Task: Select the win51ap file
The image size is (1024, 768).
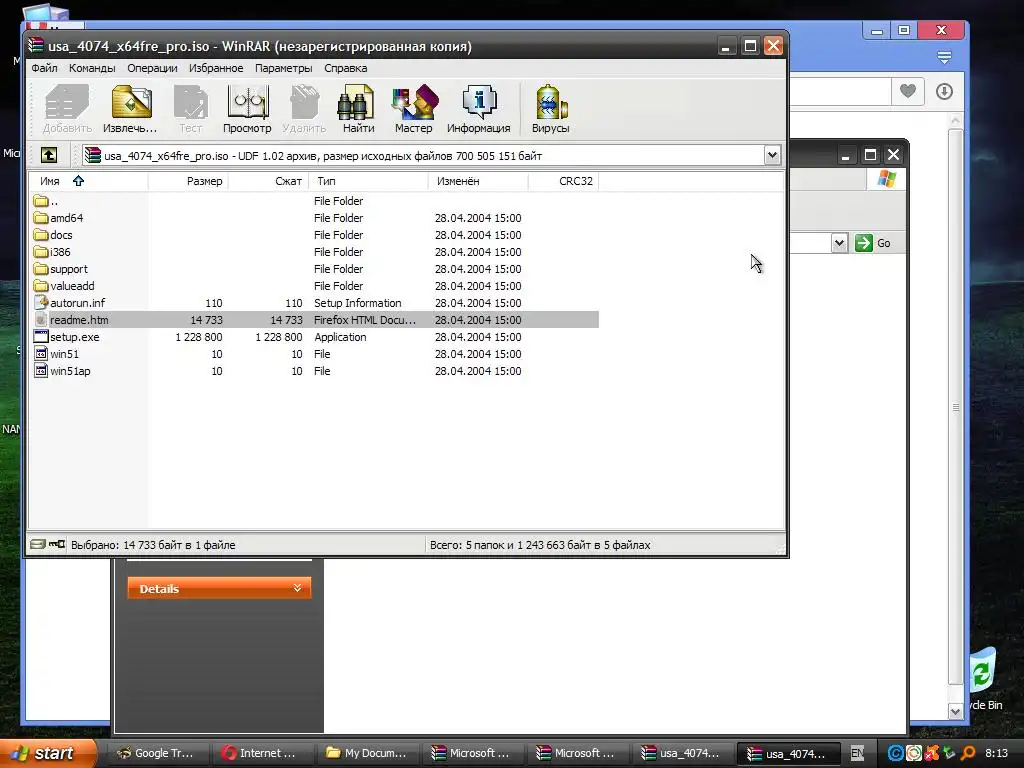Action: 315,370
